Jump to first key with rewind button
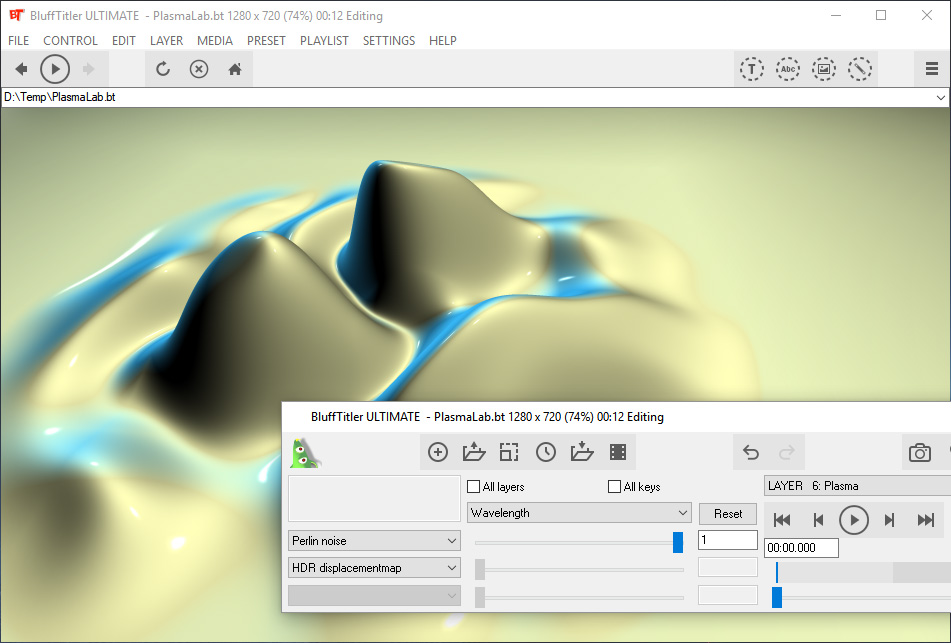This screenshot has width=951, height=643. pos(782,520)
